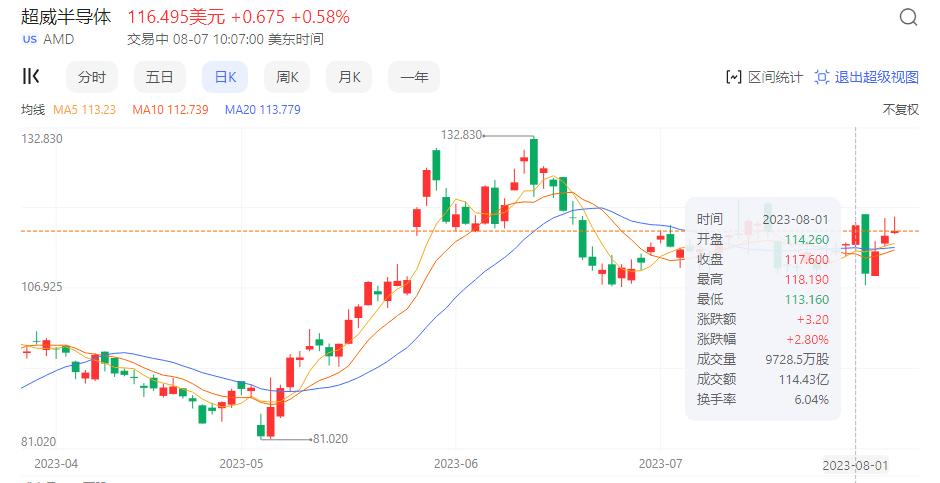
Task: Click 退出超级视图 to exit super view
Action: (x=876, y=77)
